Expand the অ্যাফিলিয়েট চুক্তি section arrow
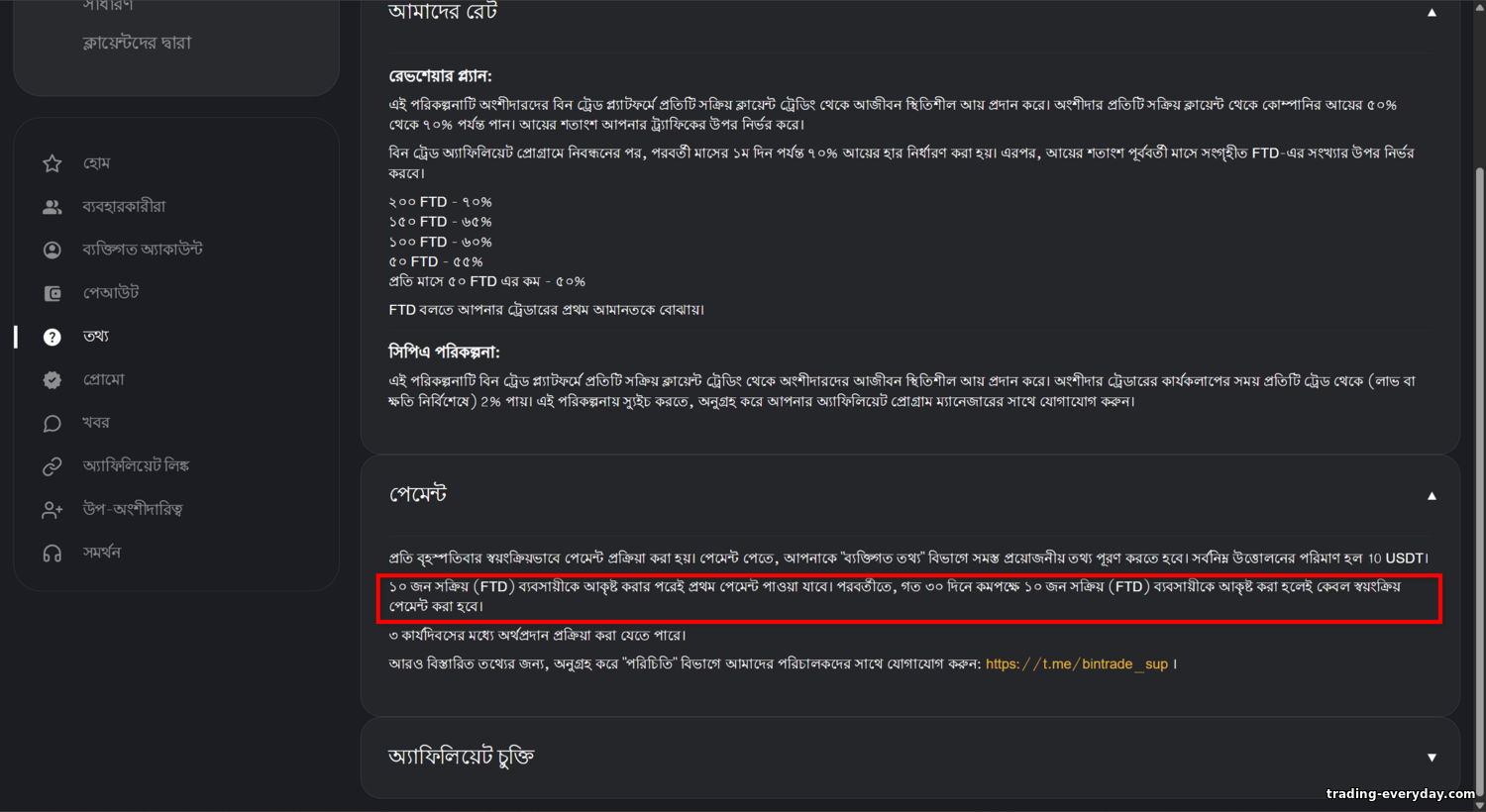This screenshot has width=1486, height=812. click(1432, 758)
